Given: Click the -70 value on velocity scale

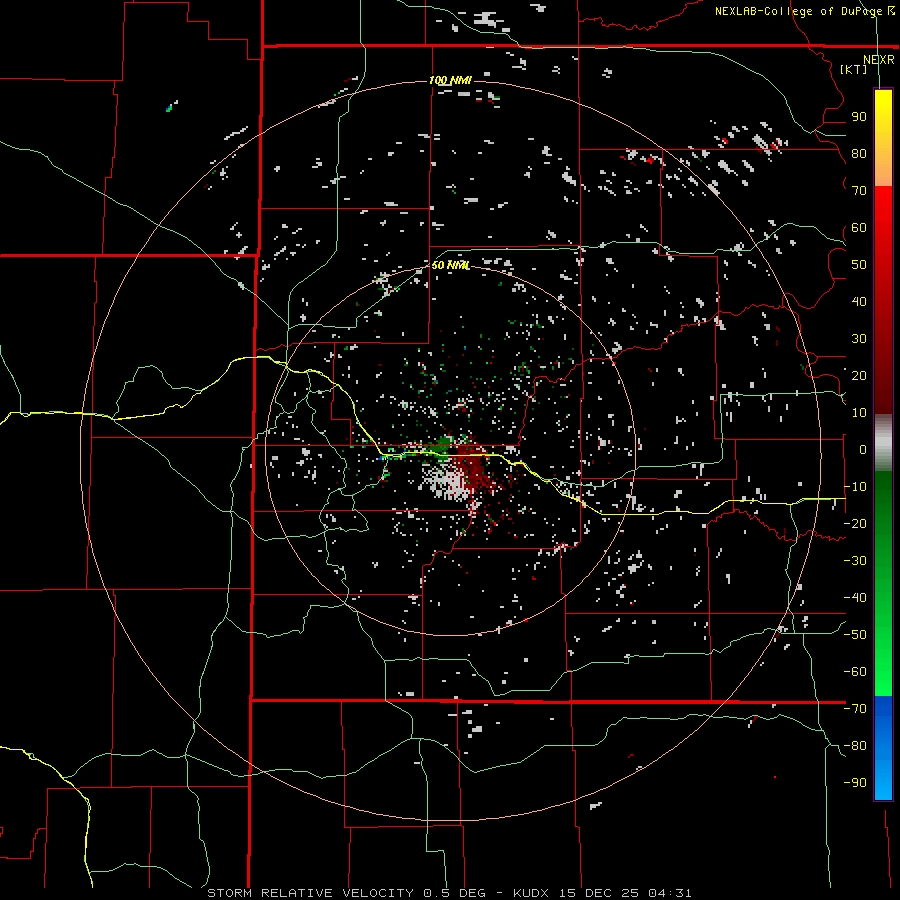Looking at the screenshot, I should click(x=855, y=709).
